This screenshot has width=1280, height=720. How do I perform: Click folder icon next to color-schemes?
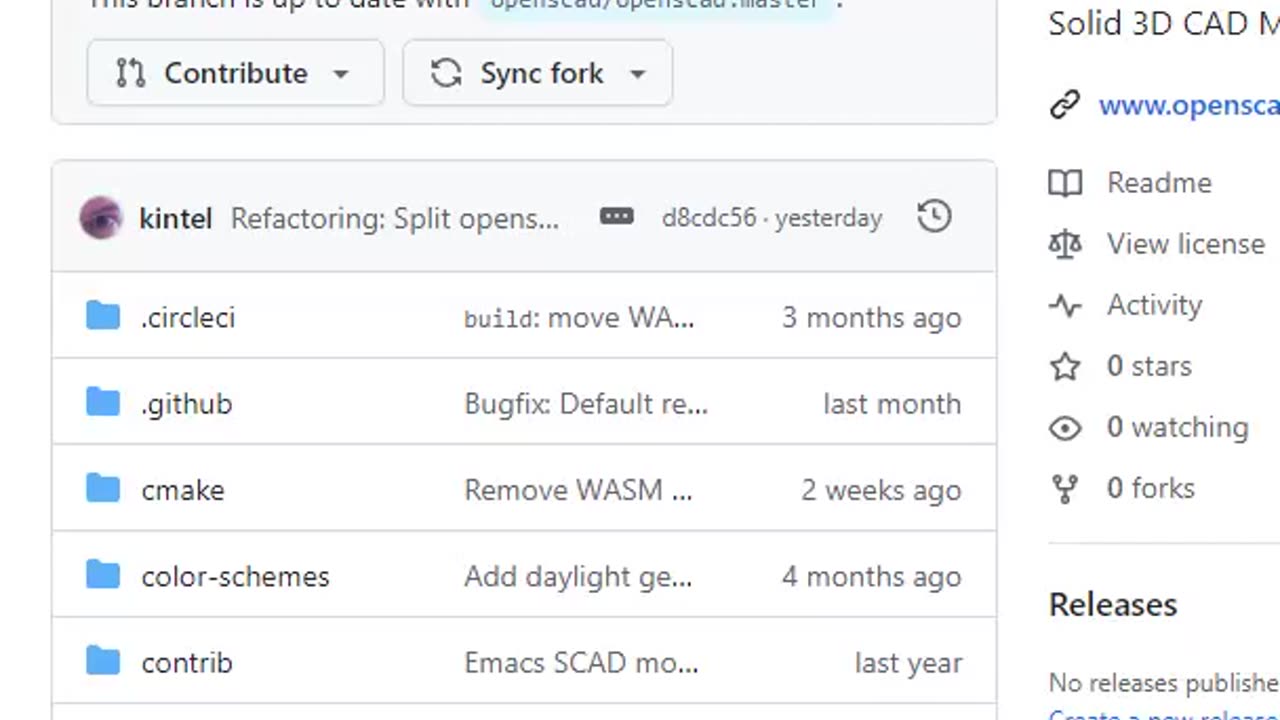(x=103, y=575)
